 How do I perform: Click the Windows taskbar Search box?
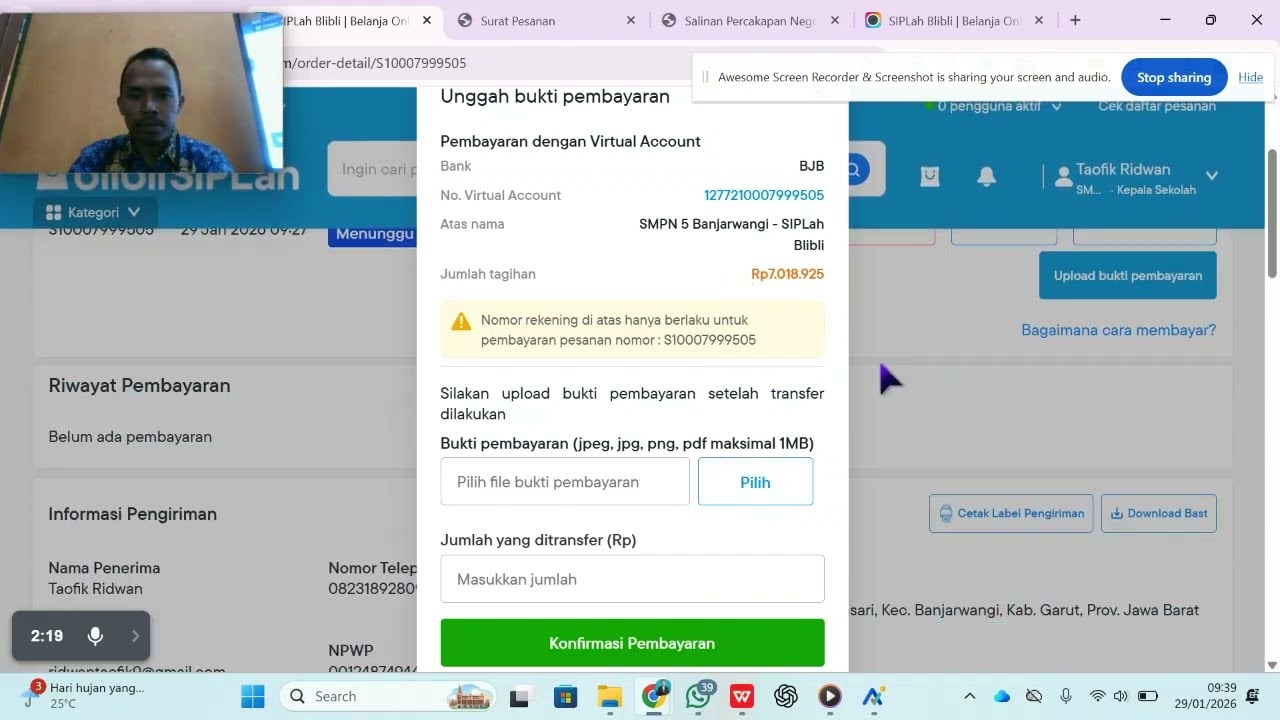coord(385,696)
